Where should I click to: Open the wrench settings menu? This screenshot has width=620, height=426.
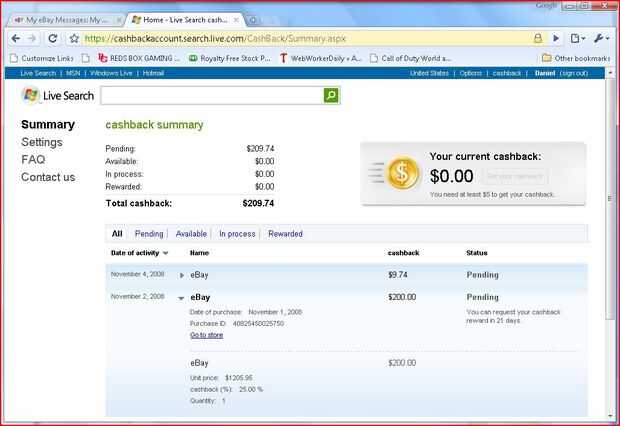(x=601, y=38)
